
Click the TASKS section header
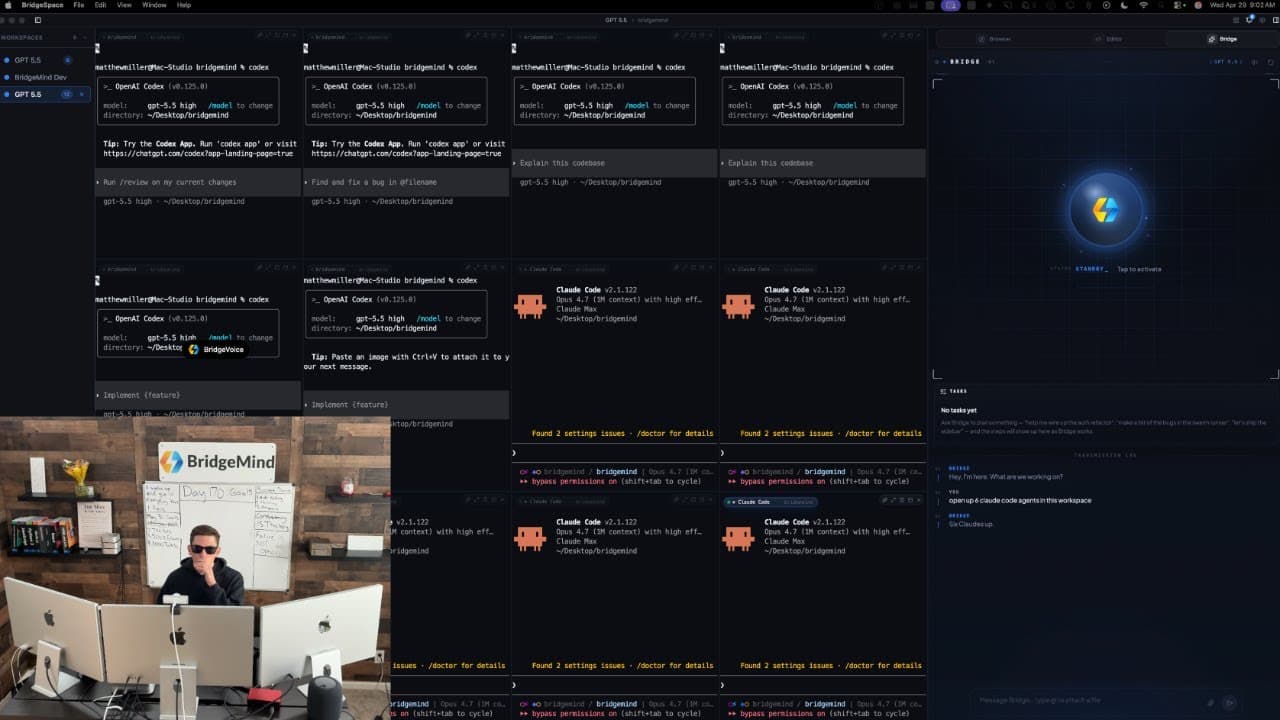tap(954, 391)
